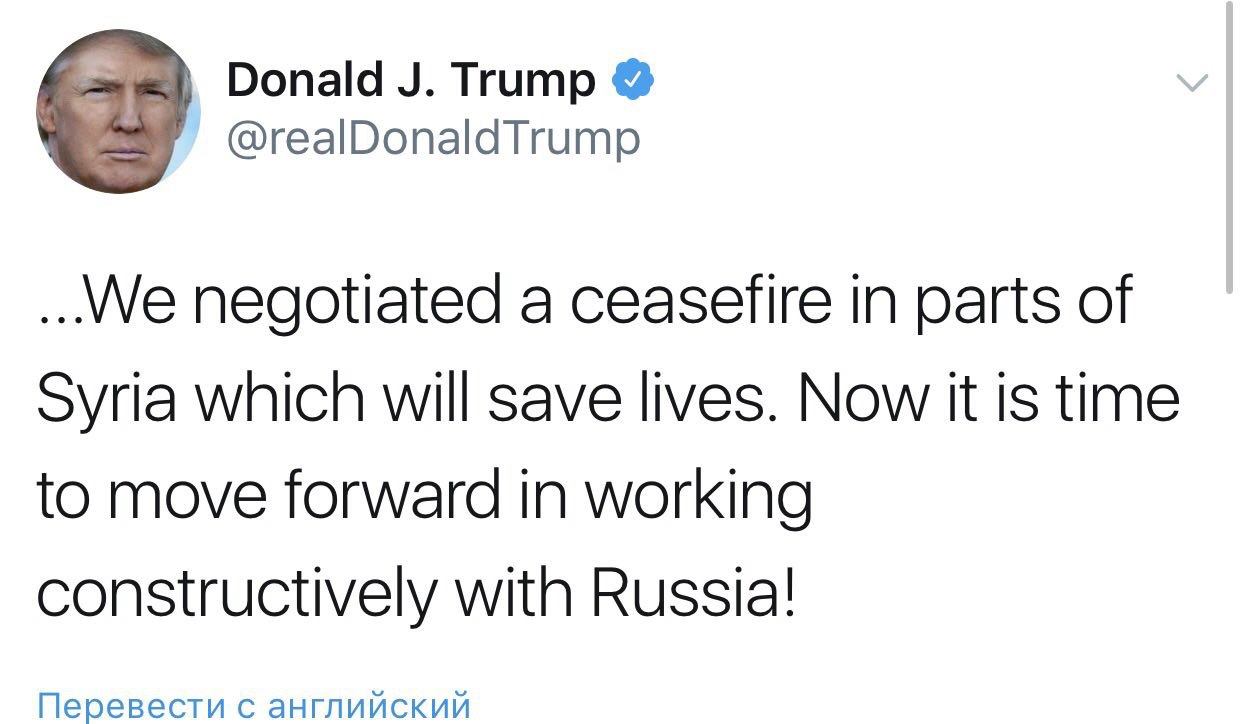This screenshot has height=724, width=1242.
Task: Click the word 'move' in the tweet
Action: tap(201, 497)
